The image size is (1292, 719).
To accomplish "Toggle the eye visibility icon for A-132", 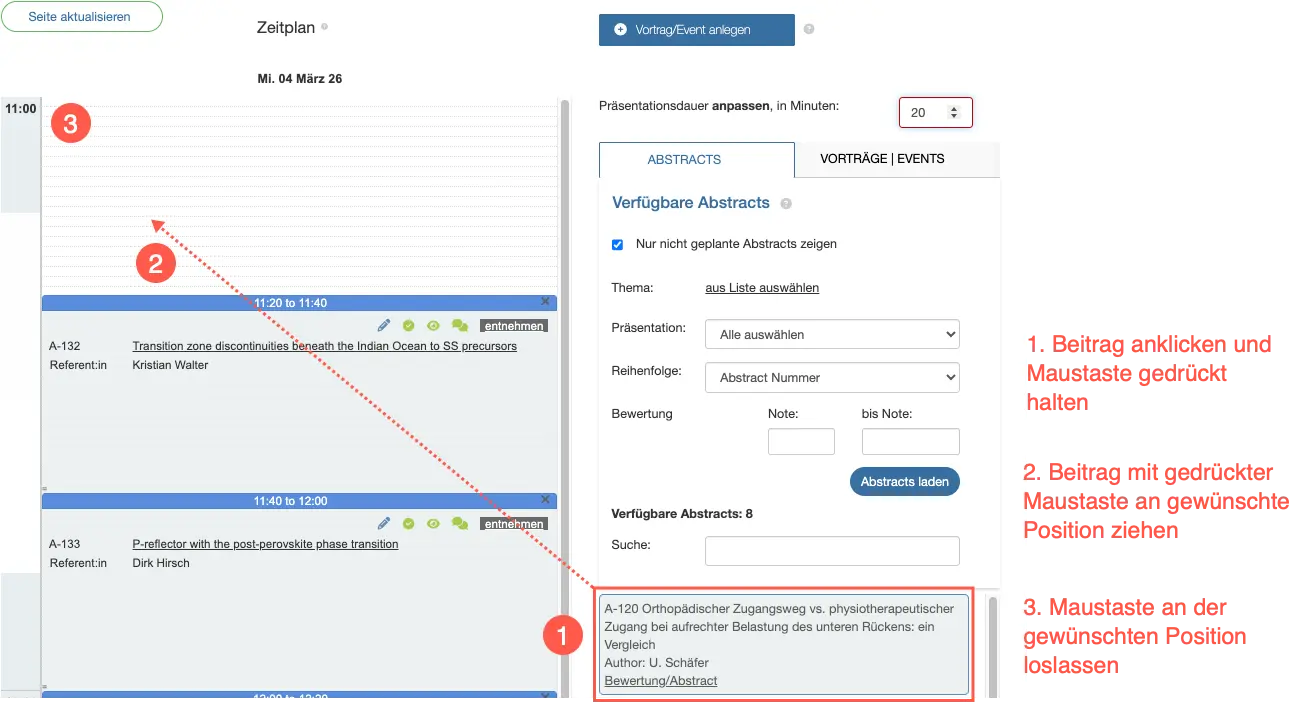I will pos(434,325).
